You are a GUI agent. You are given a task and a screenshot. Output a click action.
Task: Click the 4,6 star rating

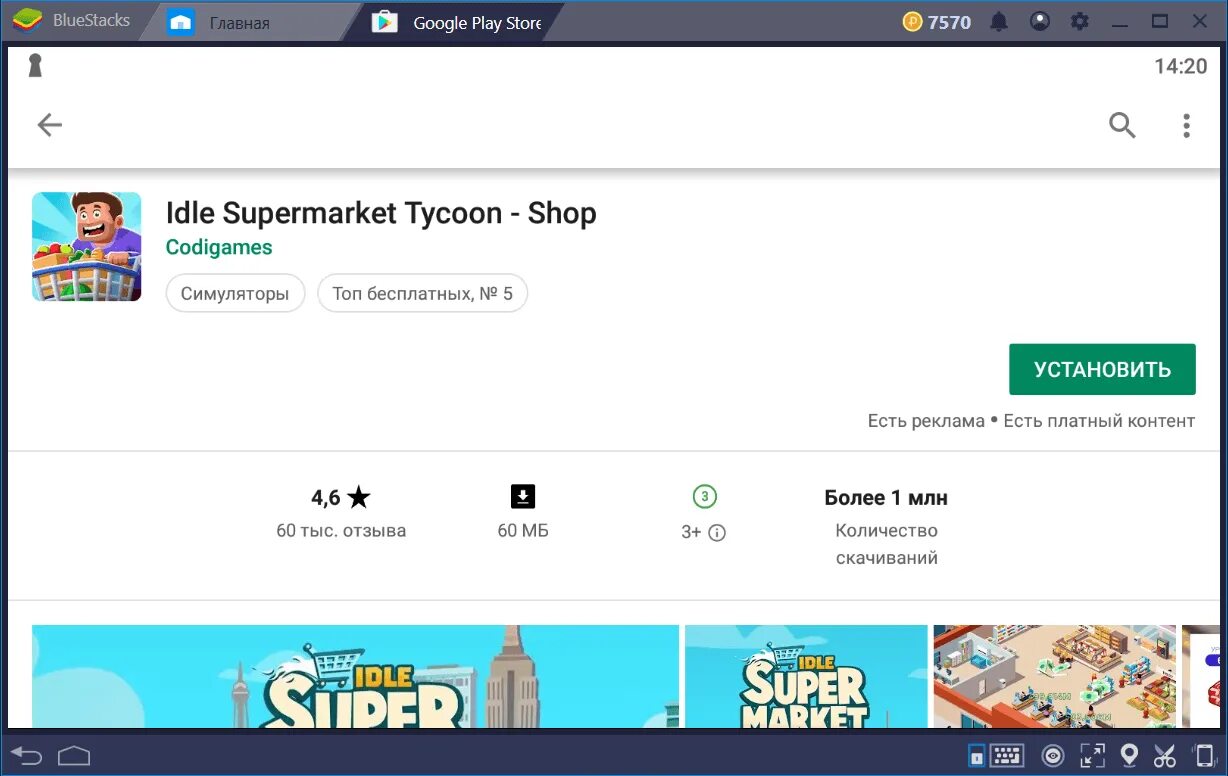point(341,497)
